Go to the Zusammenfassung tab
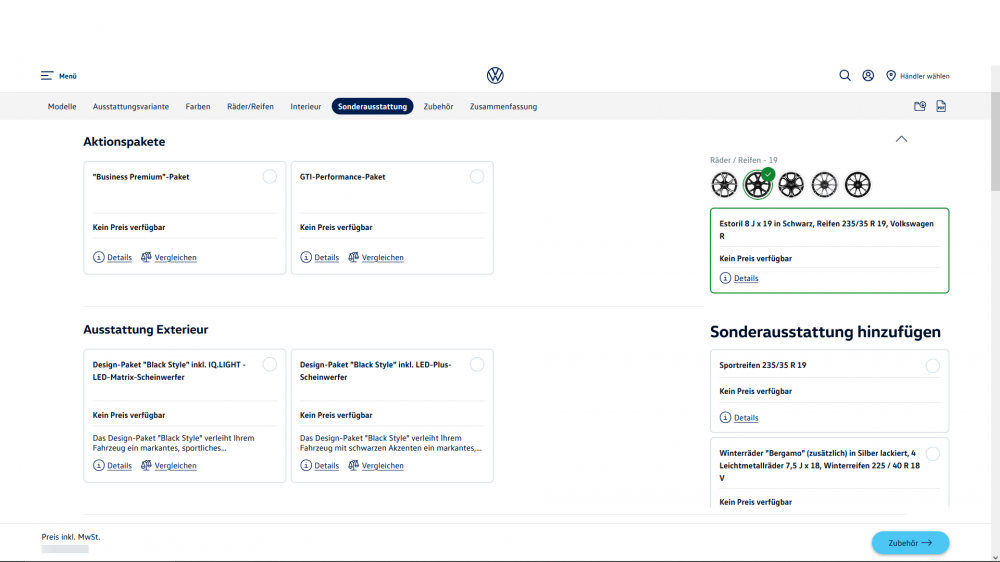 [503, 107]
